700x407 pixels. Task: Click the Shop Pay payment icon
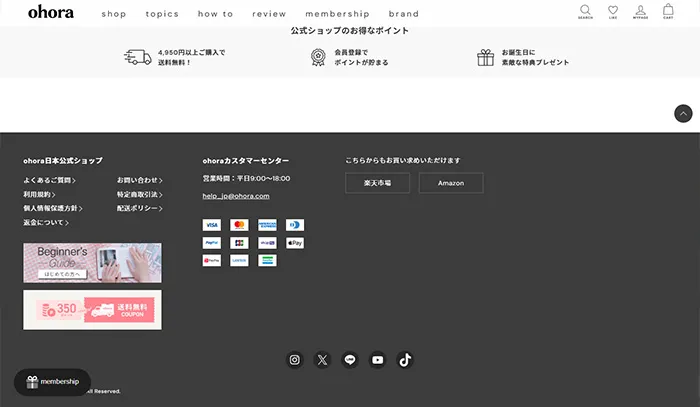[267, 243]
